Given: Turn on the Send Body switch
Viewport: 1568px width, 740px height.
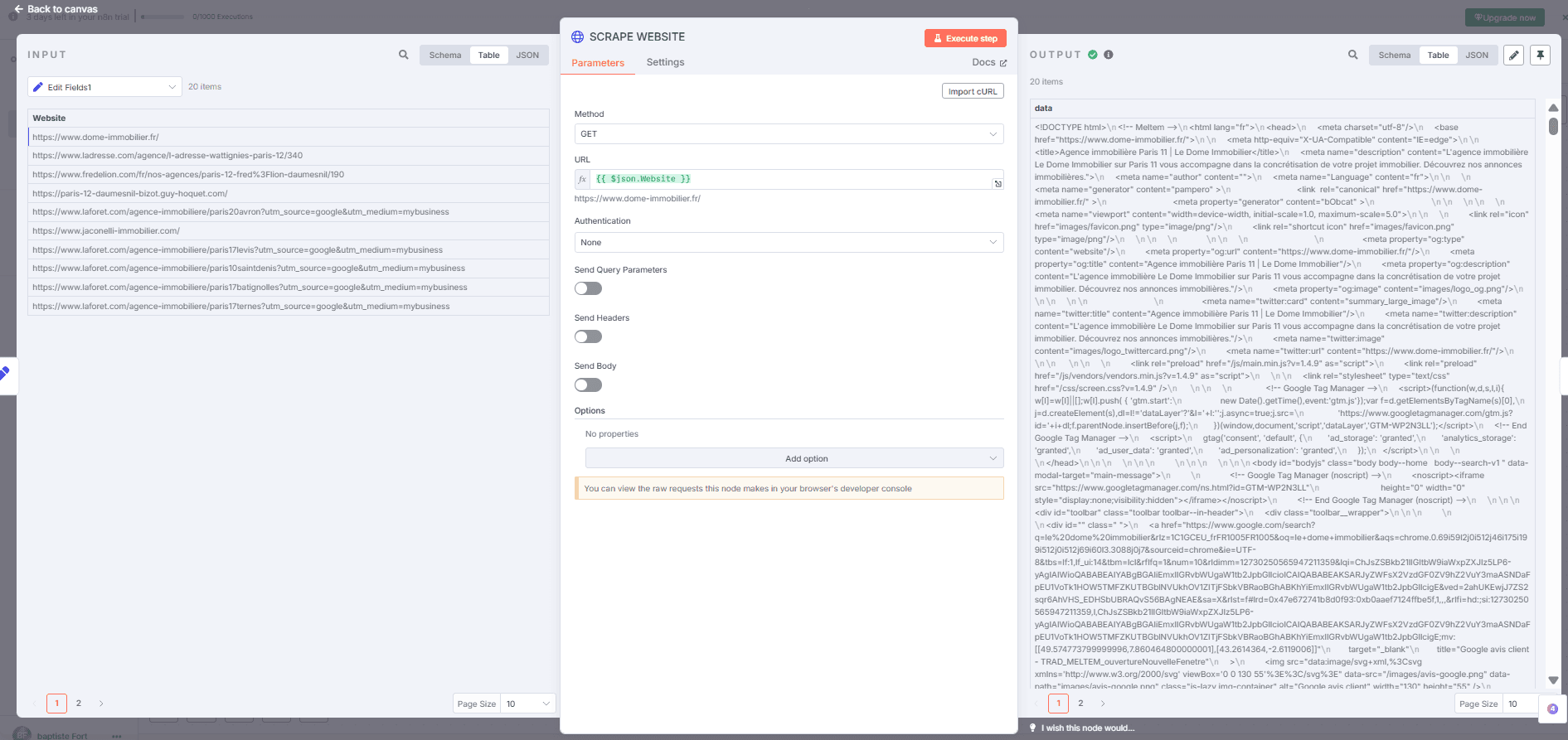Looking at the screenshot, I should 588,385.
